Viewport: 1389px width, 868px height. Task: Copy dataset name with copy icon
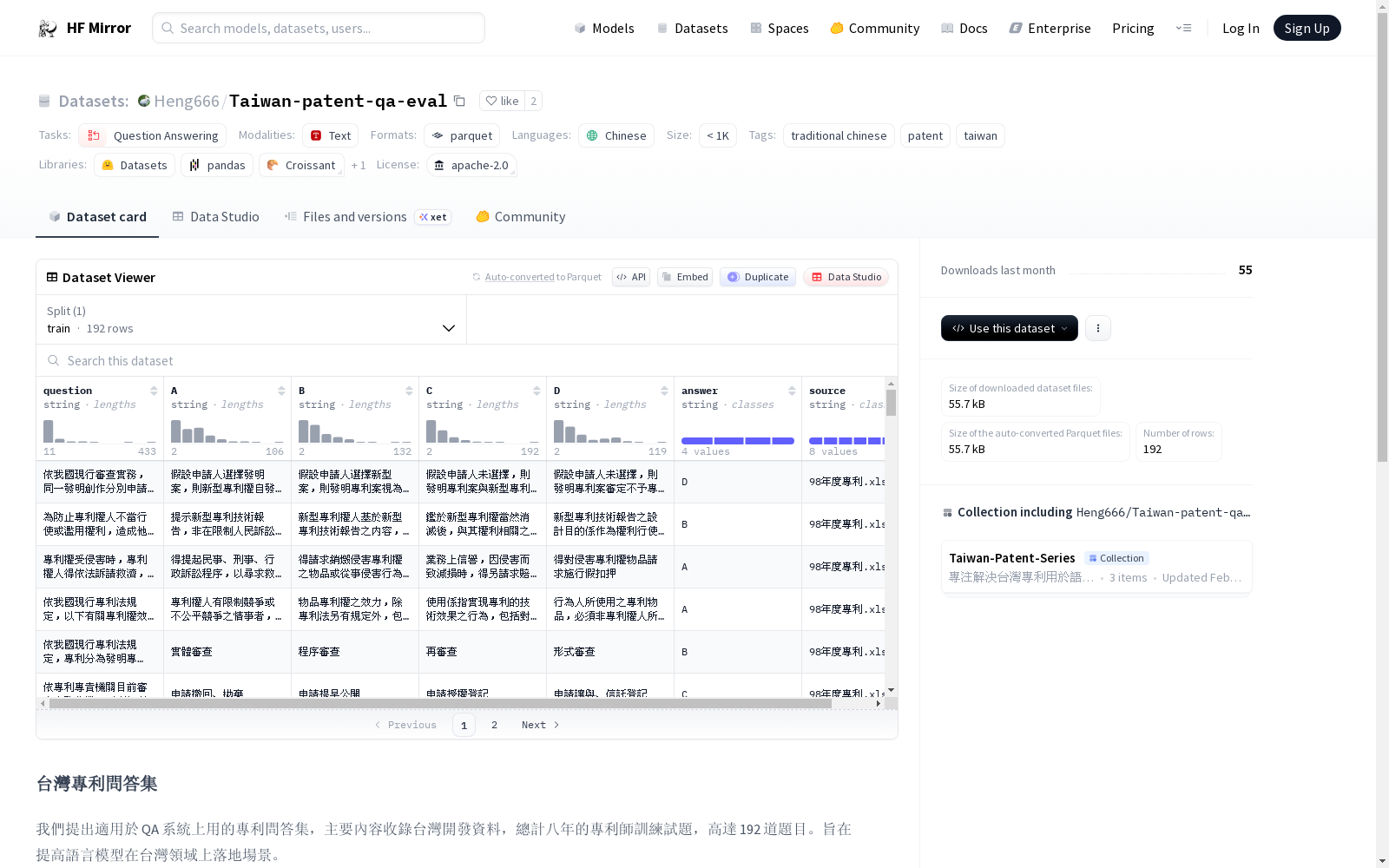pos(459,101)
